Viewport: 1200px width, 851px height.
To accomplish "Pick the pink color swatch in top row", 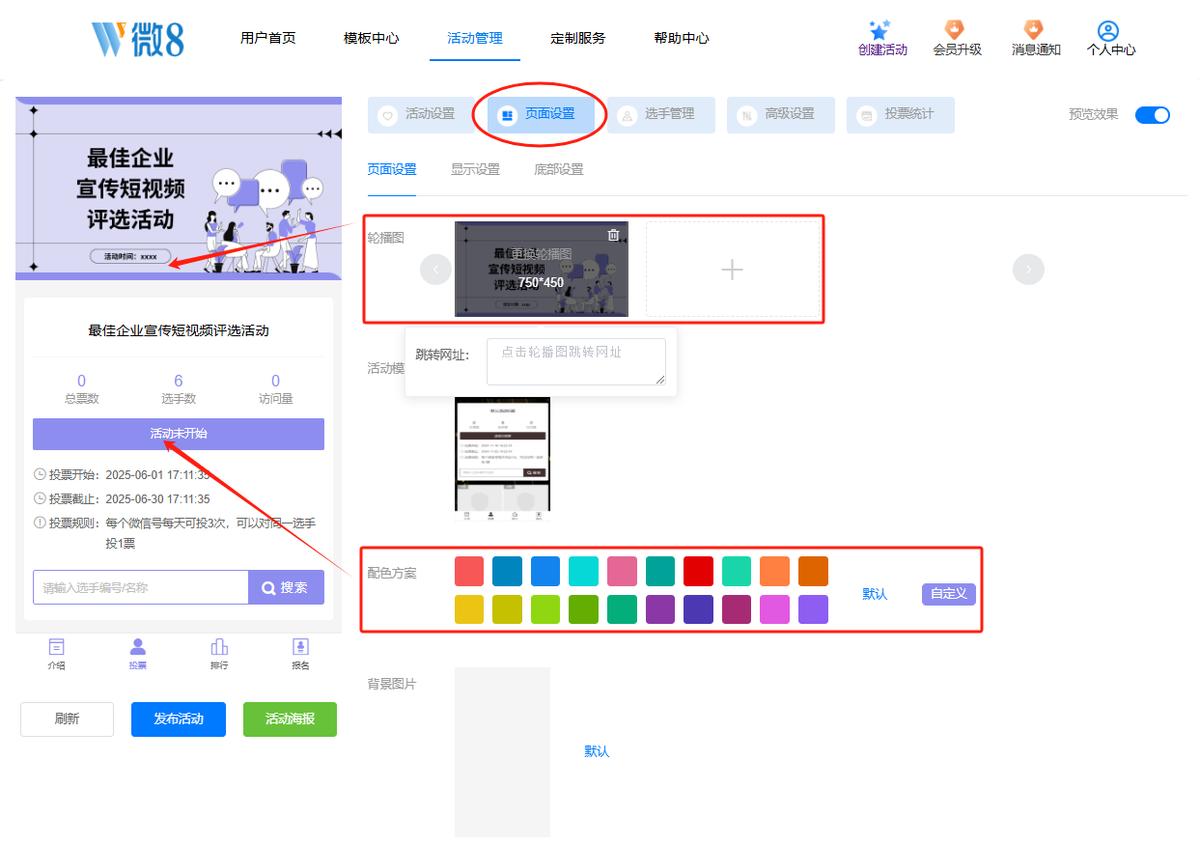I will pyautogui.click(x=622, y=571).
